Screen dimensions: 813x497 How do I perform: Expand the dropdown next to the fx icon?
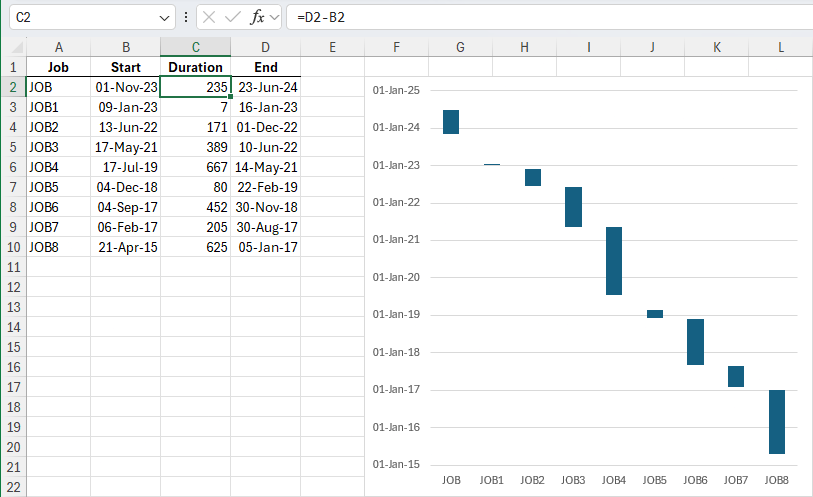coord(274,18)
